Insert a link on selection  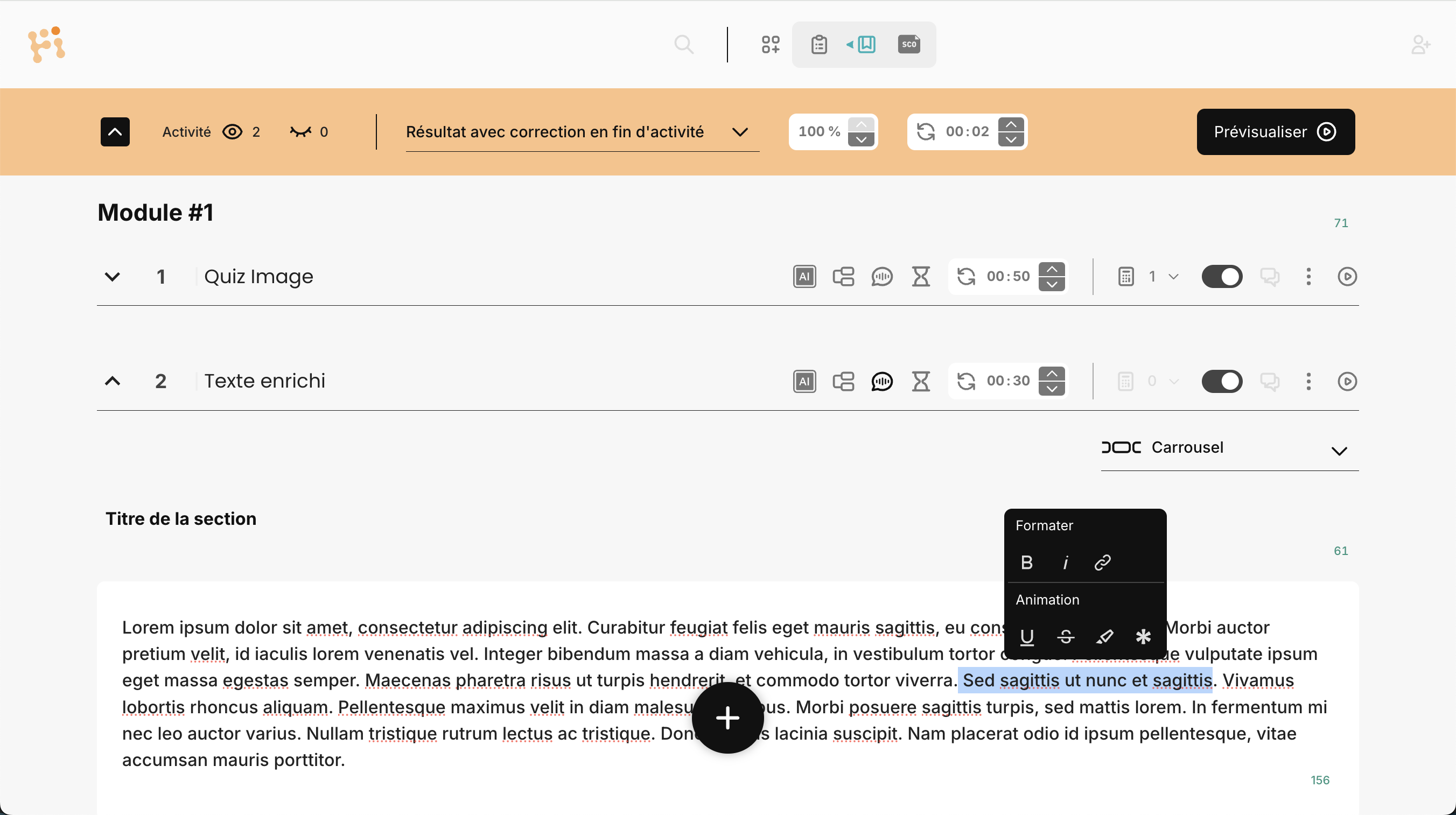1103,563
